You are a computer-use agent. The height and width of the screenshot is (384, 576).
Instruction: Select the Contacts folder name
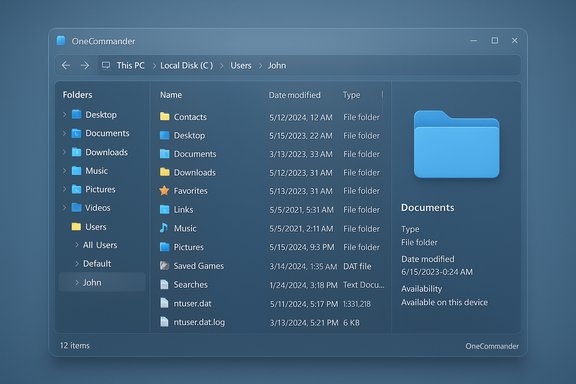190,117
